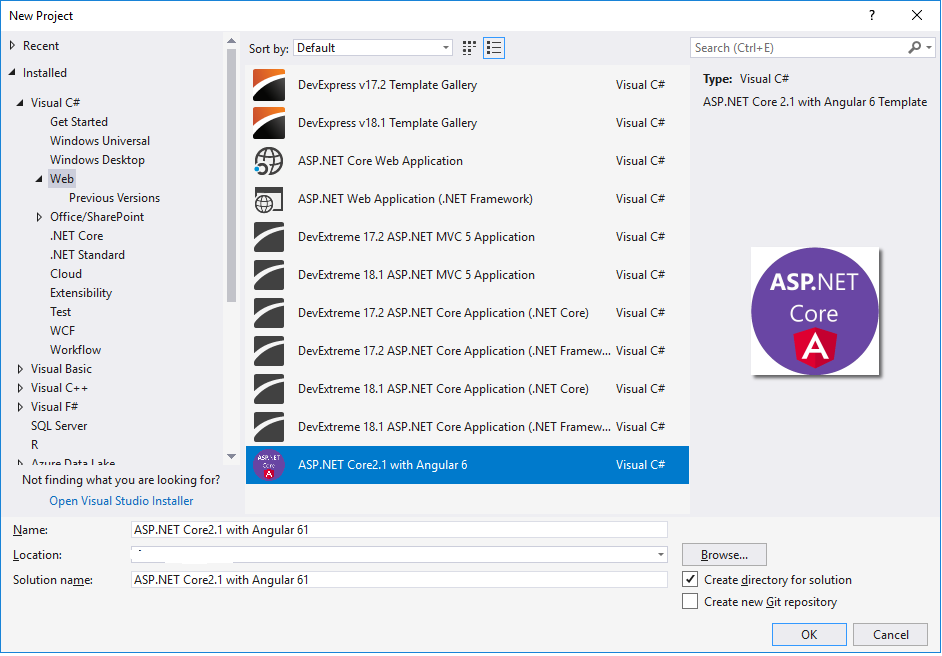Switch to medium icons list view
This screenshot has width=942, height=656.
coord(494,48)
